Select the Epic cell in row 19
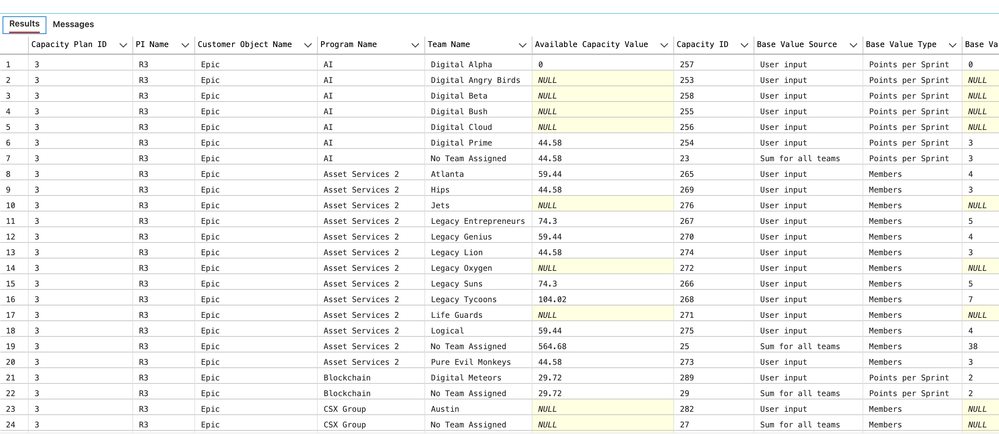 click(256, 347)
